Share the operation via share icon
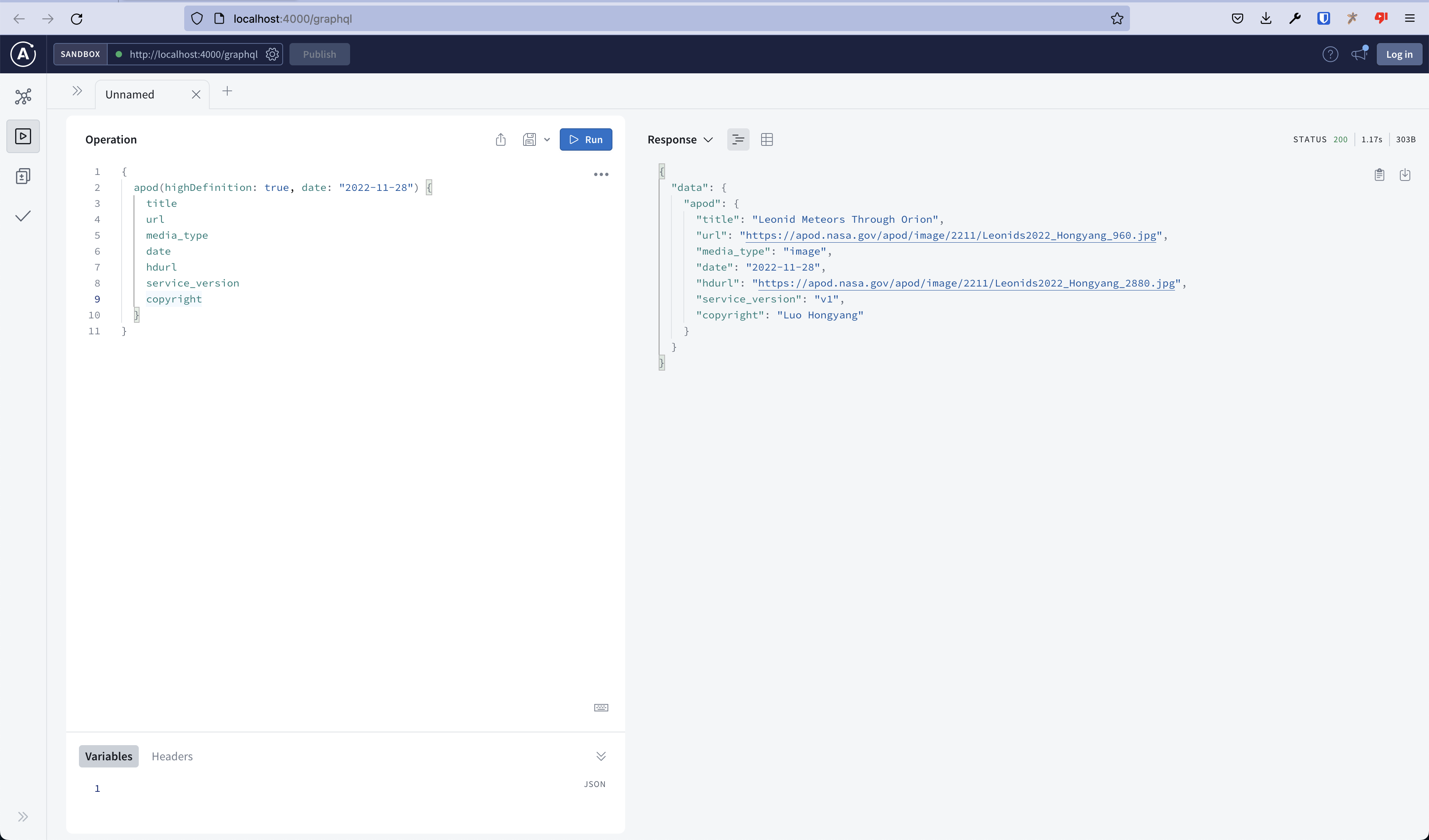1429x840 pixels. pyautogui.click(x=501, y=139)
